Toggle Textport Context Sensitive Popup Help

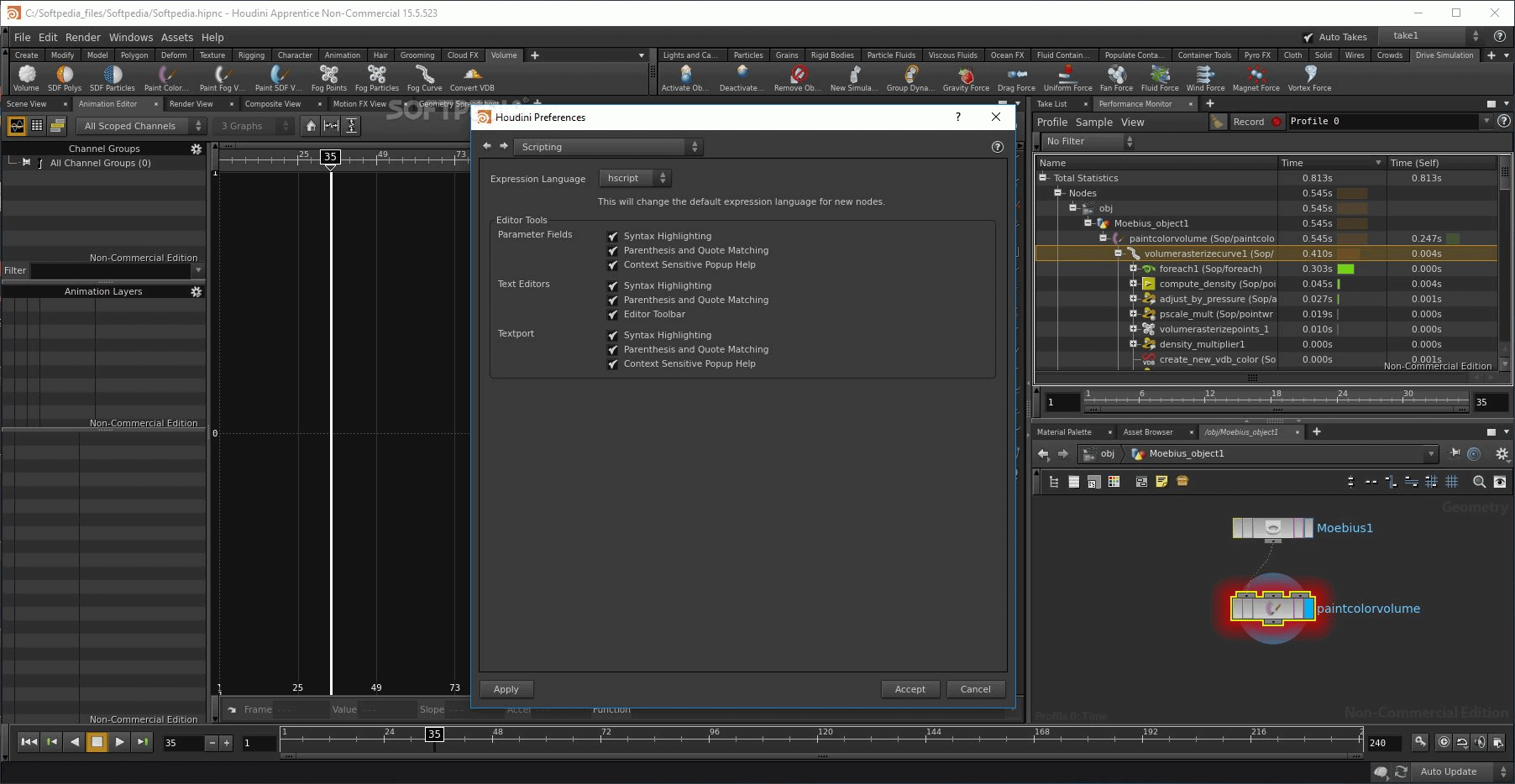point(612,364)
